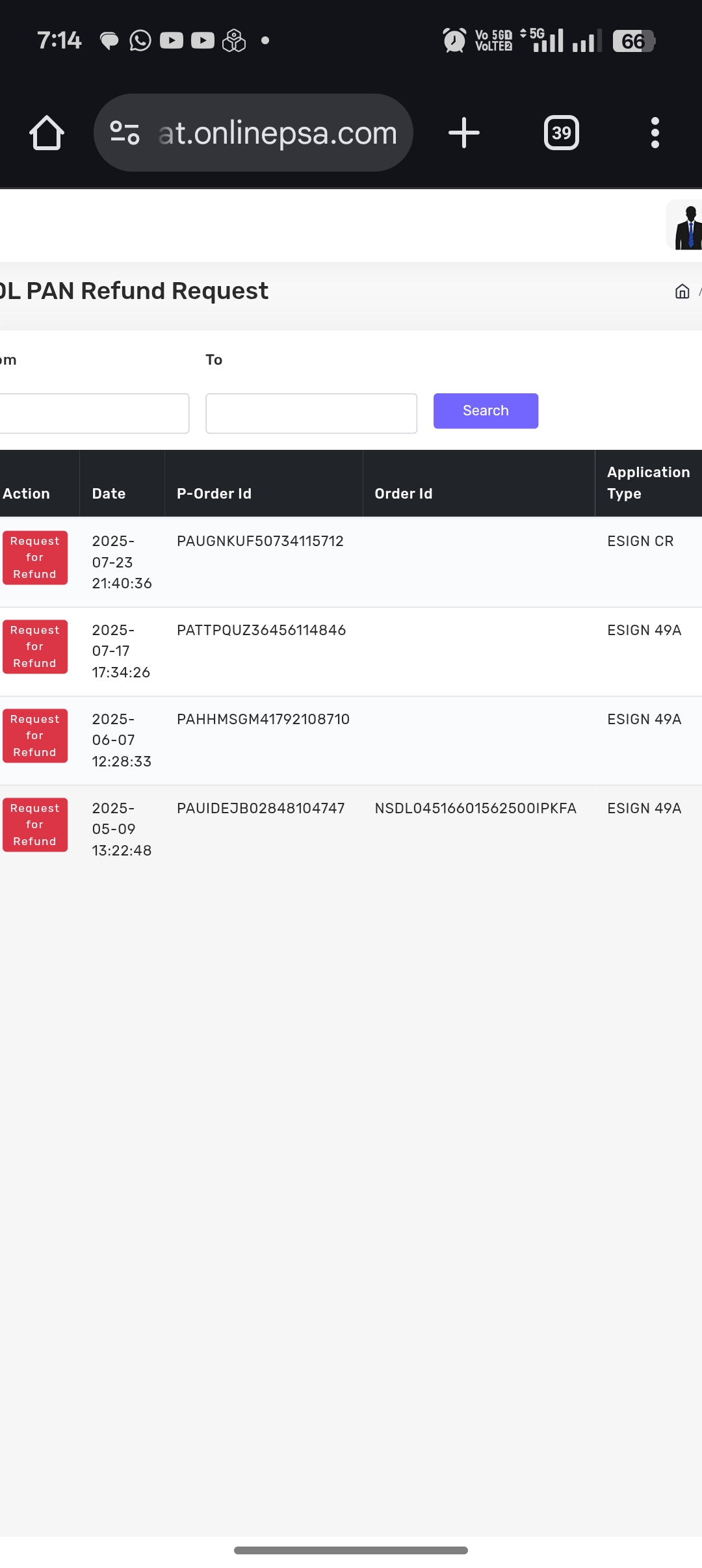Click the Application Type column header

coord(647,483)
